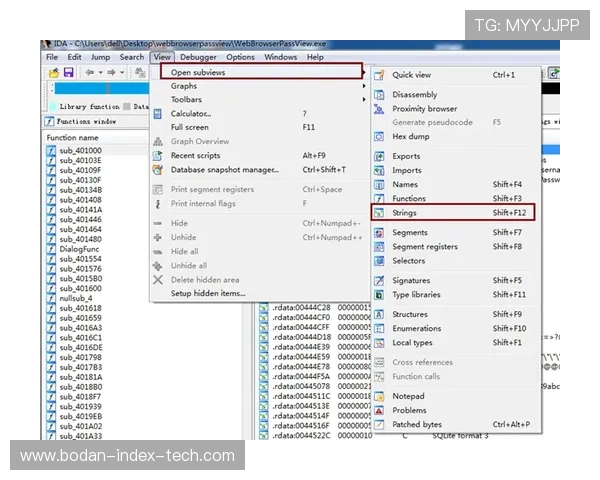Click the Library function color legend swatch

53,106
